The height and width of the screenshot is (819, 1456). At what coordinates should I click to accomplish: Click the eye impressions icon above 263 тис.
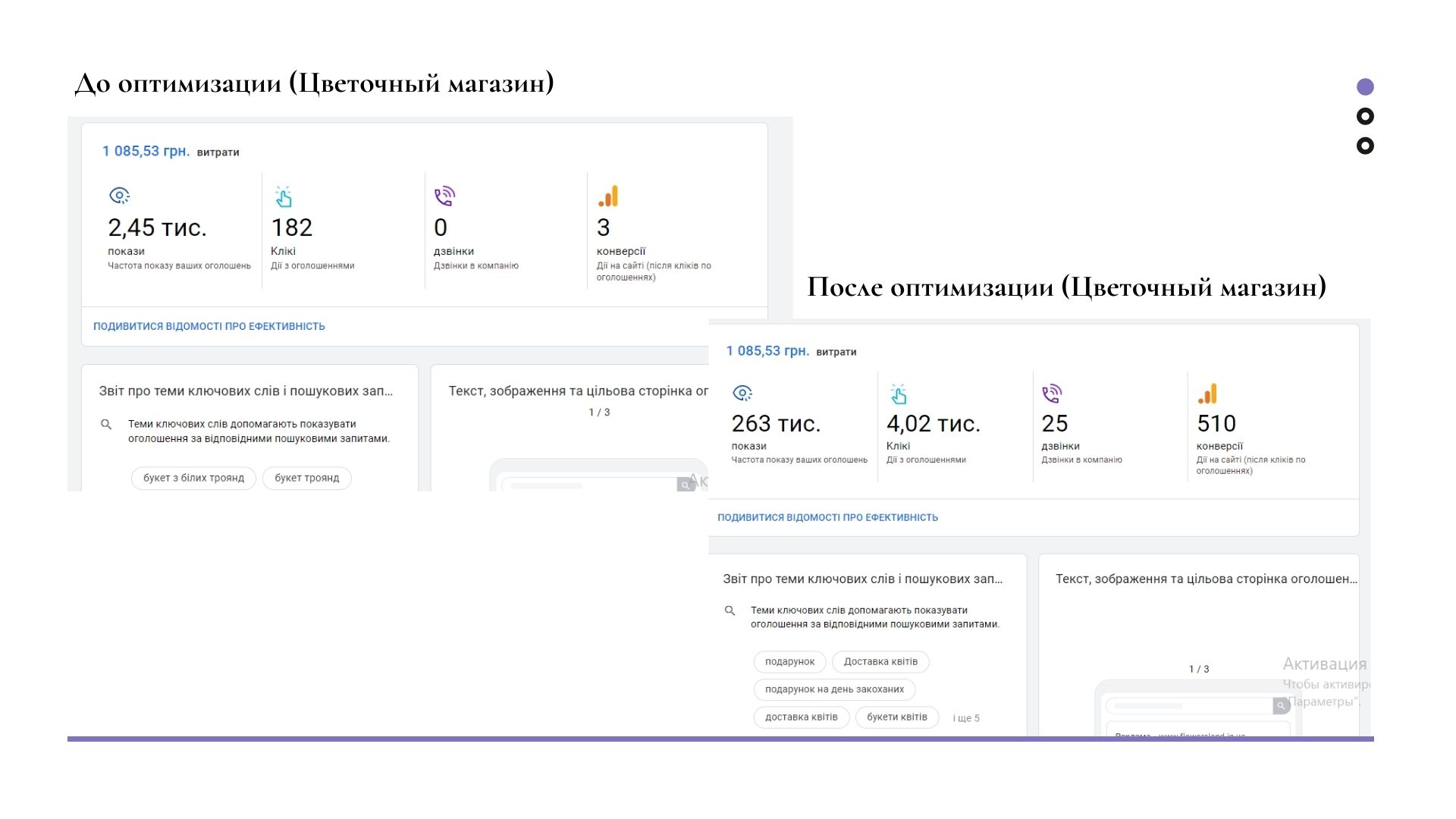click(x=742, y=393)
